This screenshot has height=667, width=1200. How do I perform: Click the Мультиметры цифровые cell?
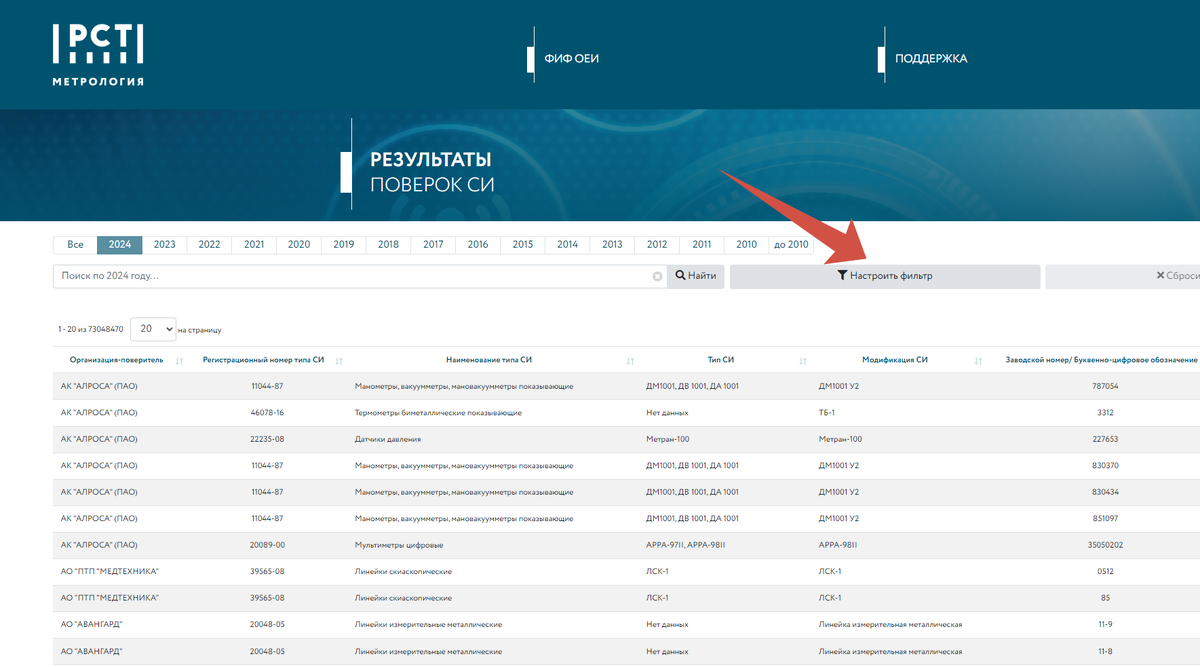[x=399, y=545]
